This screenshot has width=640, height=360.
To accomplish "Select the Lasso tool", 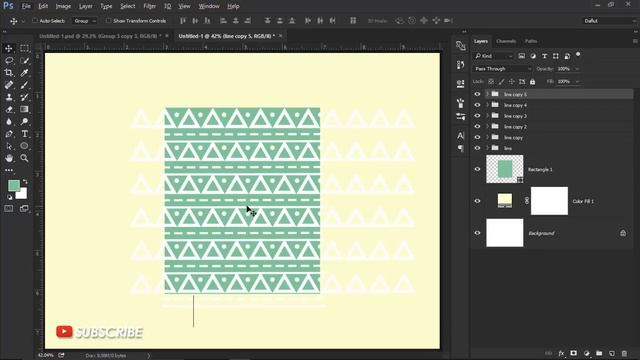I will pyautogui.click(x=9, y=60).
